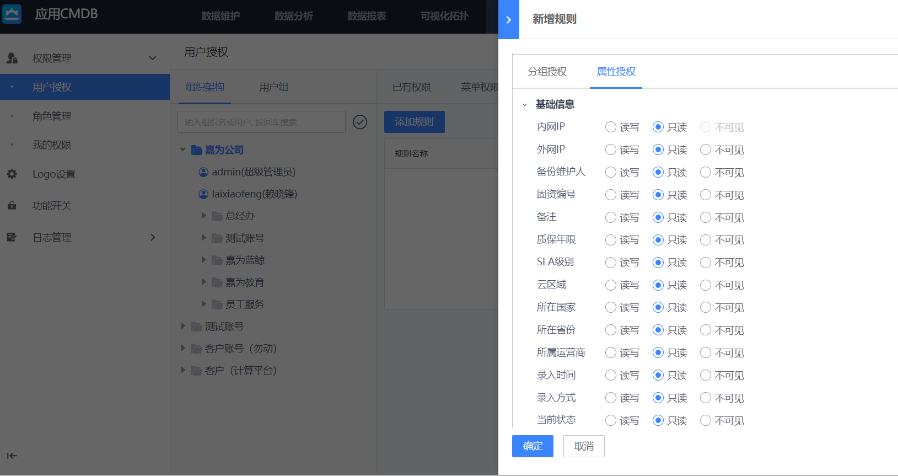Select 不可见 for 云区域
This screenshot has height=476, width=898.
pos(706,285)
